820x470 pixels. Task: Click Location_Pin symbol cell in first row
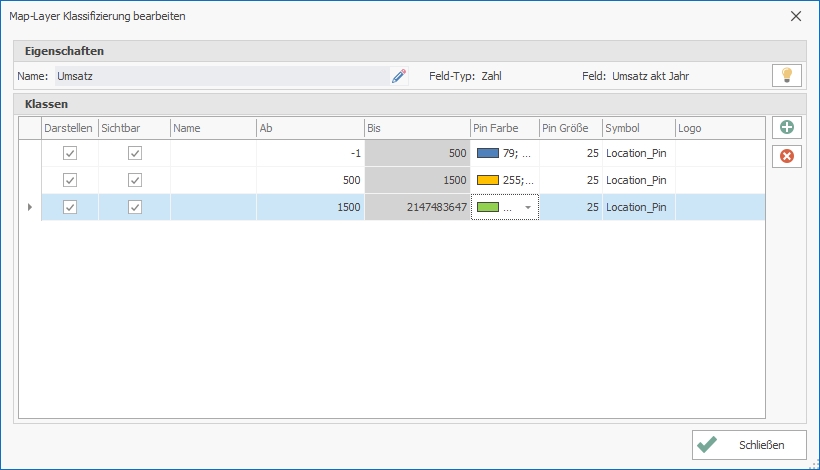637,153
